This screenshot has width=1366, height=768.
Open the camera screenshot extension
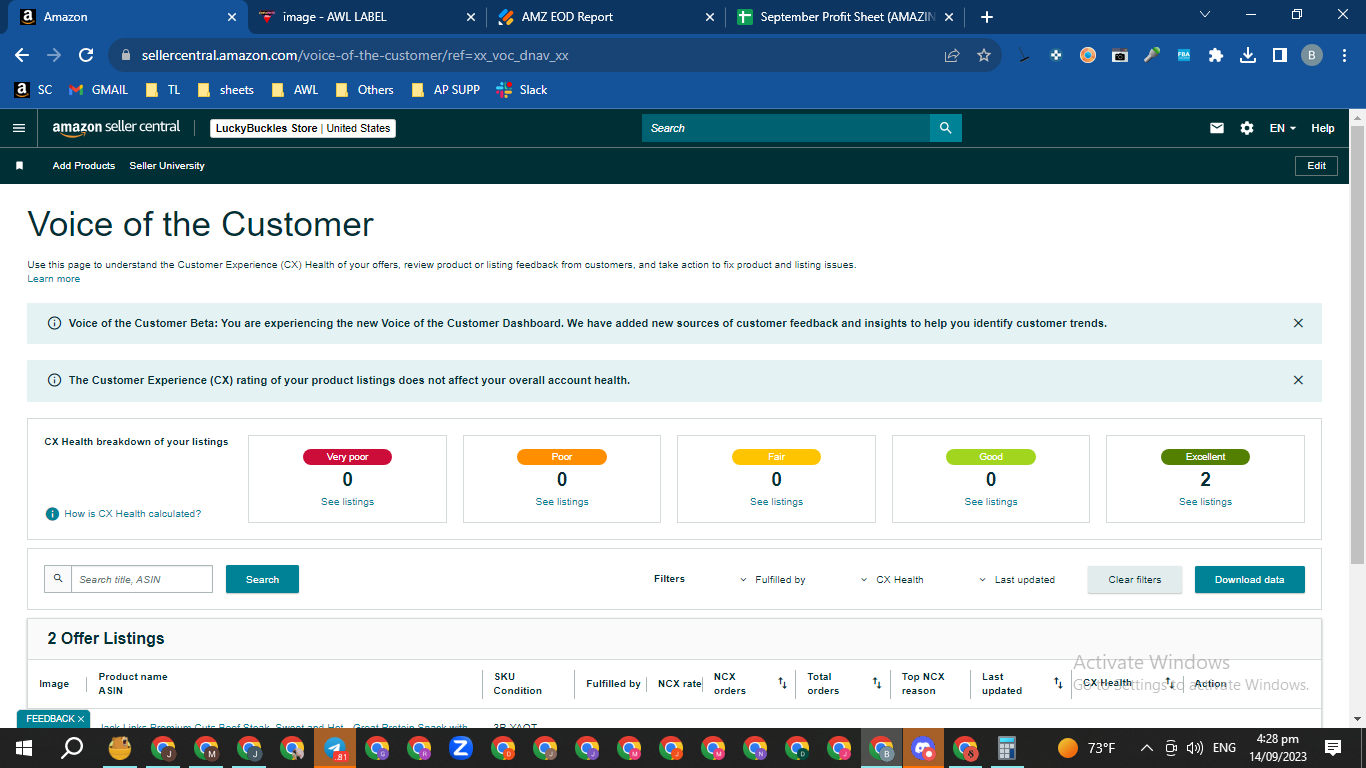pos(1120,56)
